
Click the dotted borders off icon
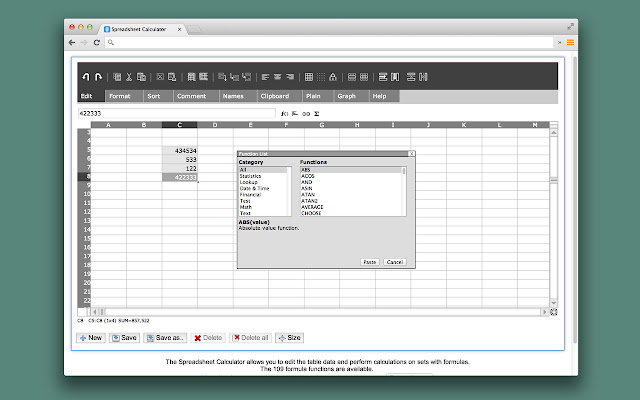tap(321, 77)
